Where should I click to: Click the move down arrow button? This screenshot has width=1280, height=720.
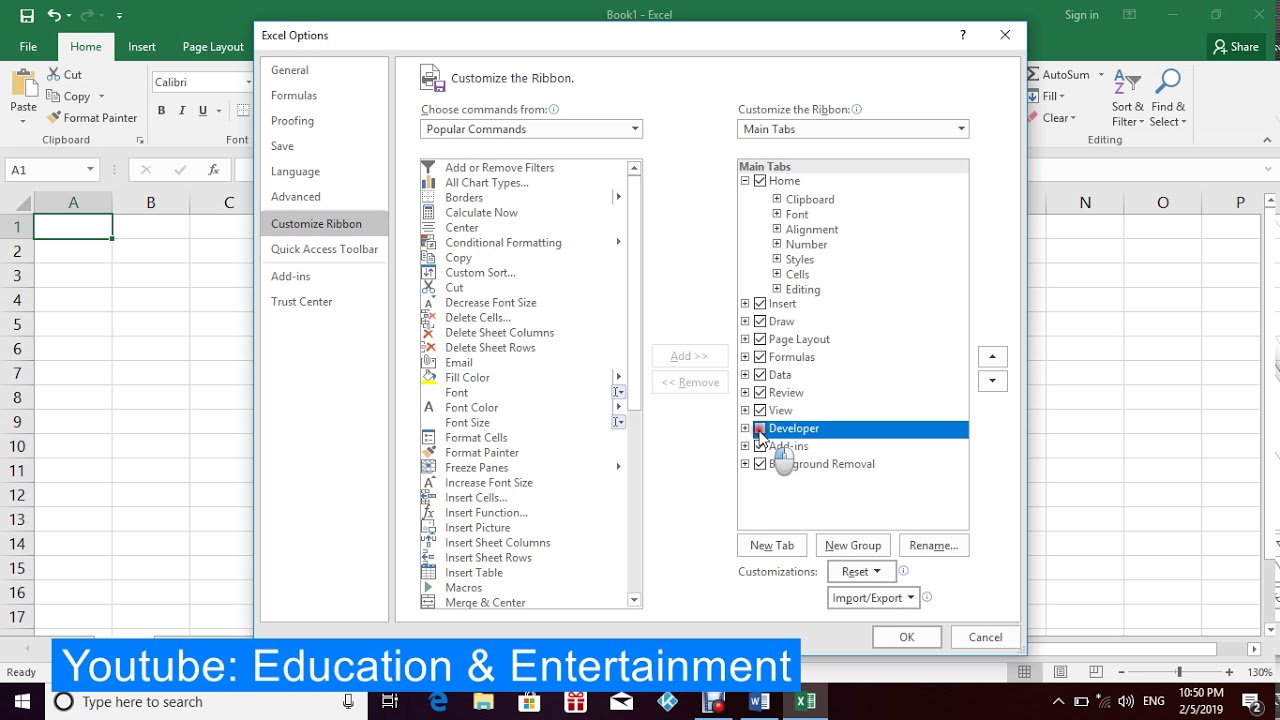coord(992,381)
